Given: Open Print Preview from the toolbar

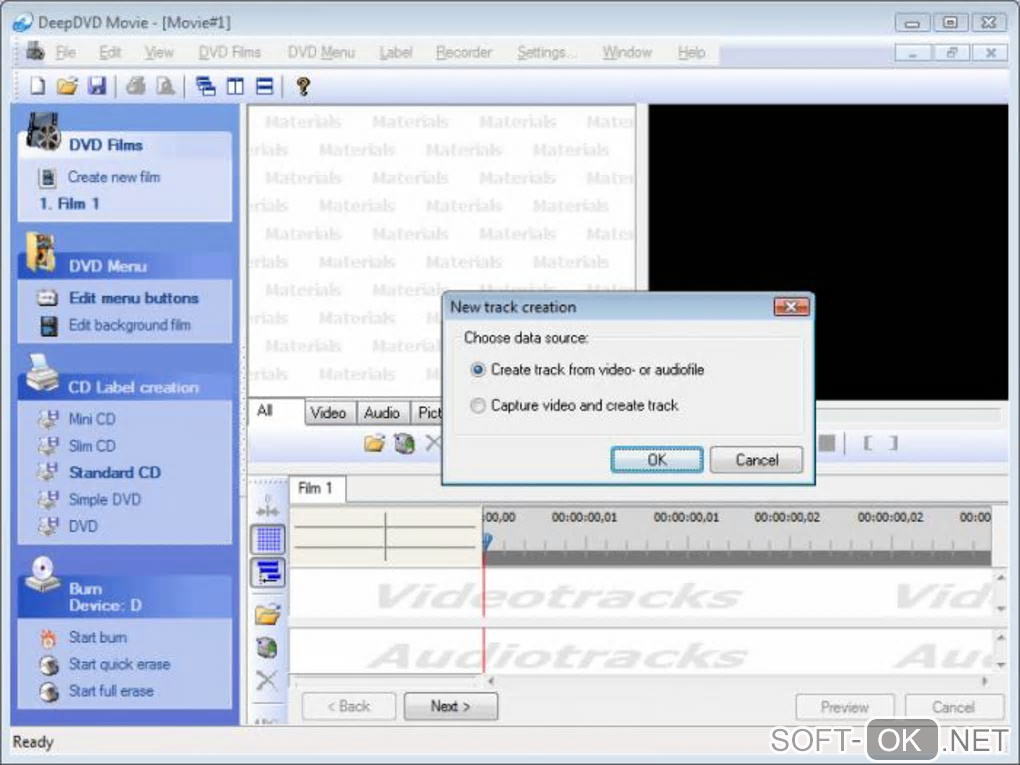Looking at the screenshot, I should tap(165, 86).
